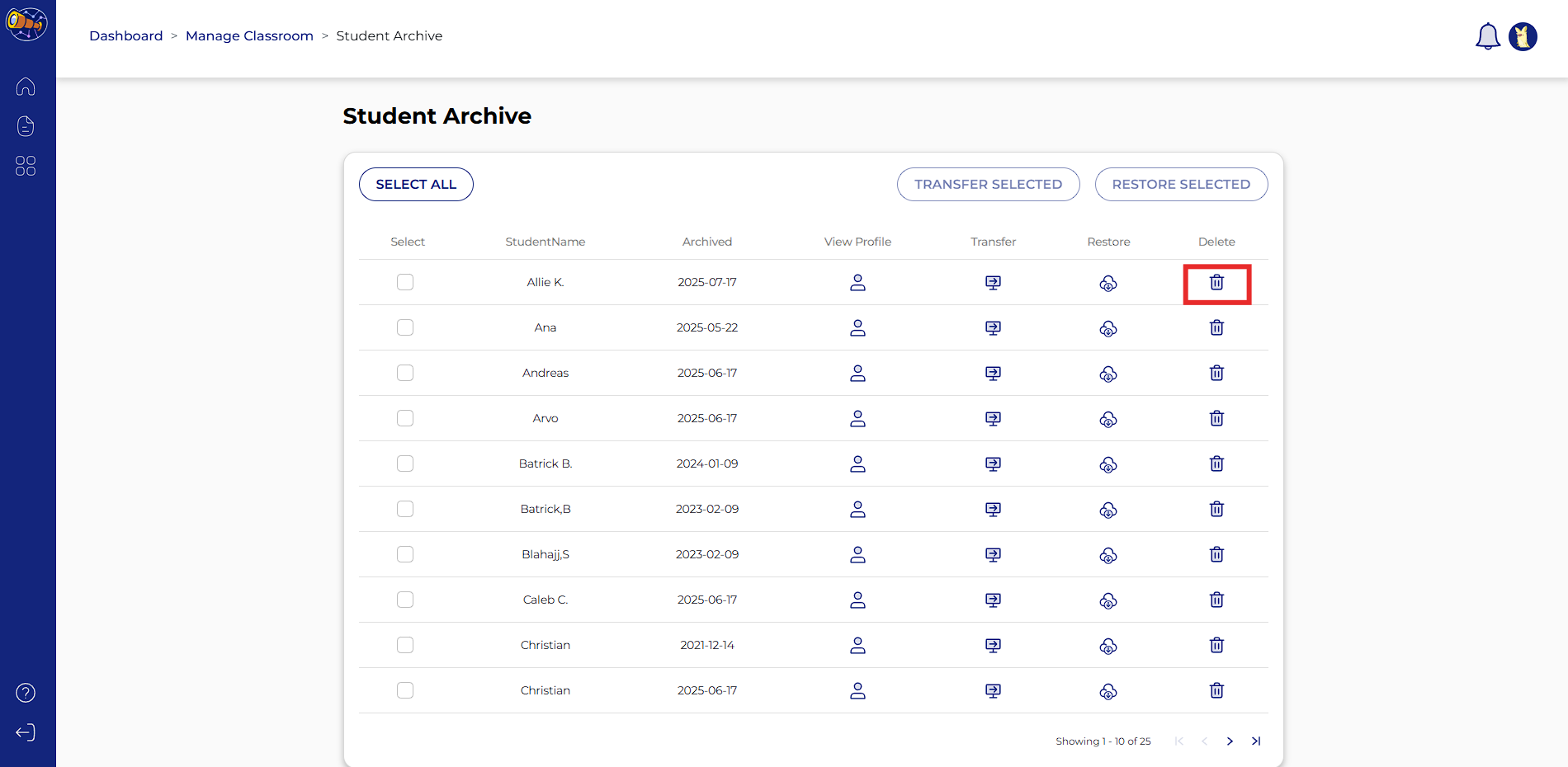The width and height of the screenshot is (1568, 767).
Task: Transfer student Allie K.
Action: pyautogui.click(x=994, y=283)
